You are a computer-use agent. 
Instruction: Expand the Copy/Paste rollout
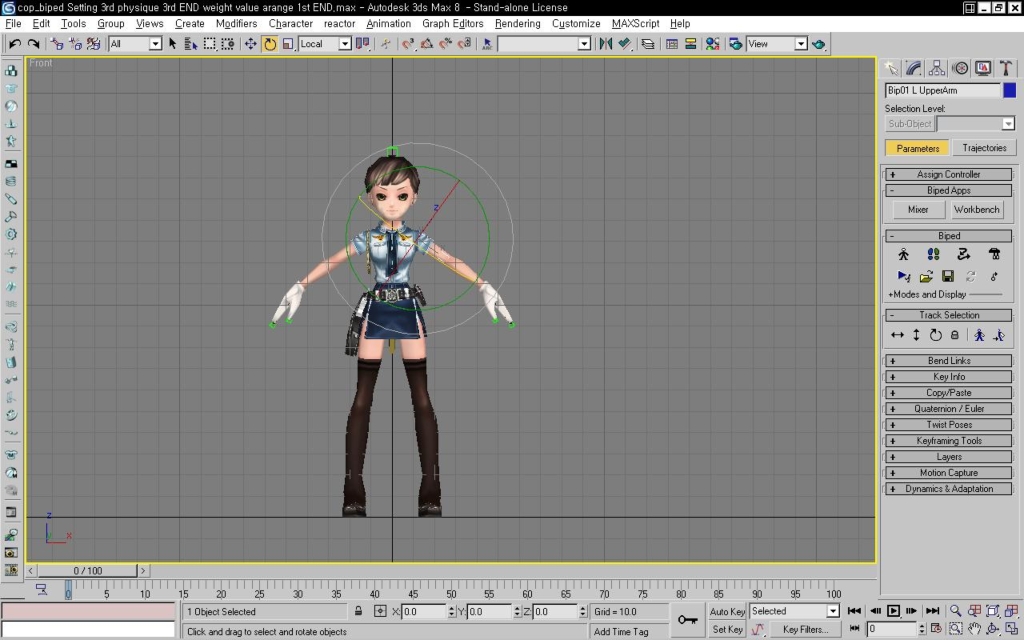[948, 392]
